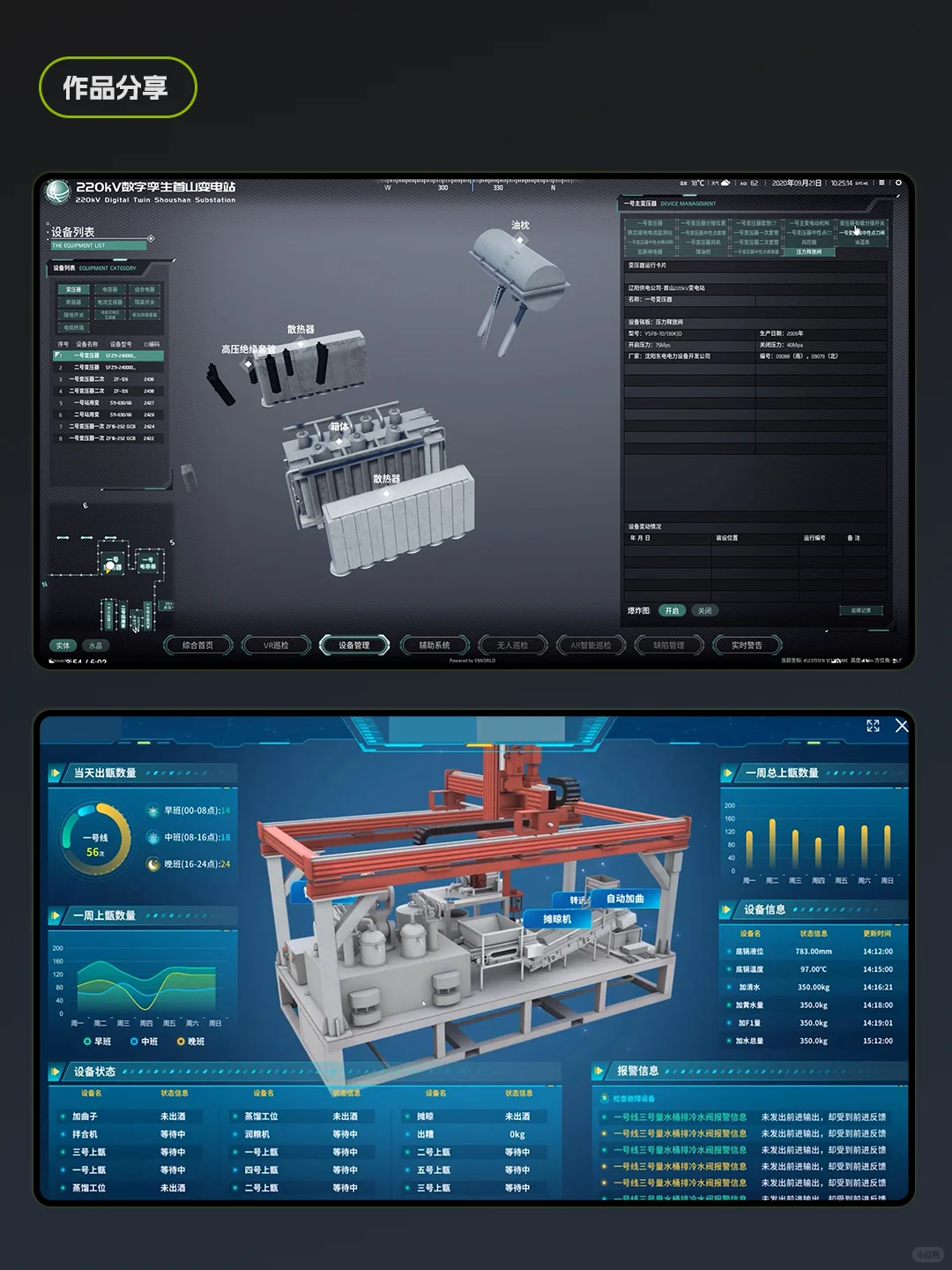Click the square menu icon beside the time

[881, 183]
